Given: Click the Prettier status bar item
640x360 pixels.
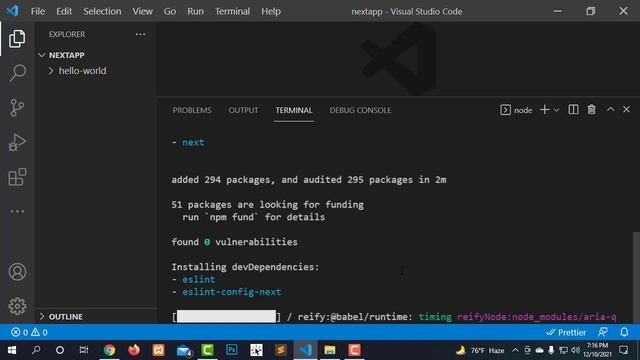Looking at the screenshot, I should pyautogui.click(x=566, y=332).
